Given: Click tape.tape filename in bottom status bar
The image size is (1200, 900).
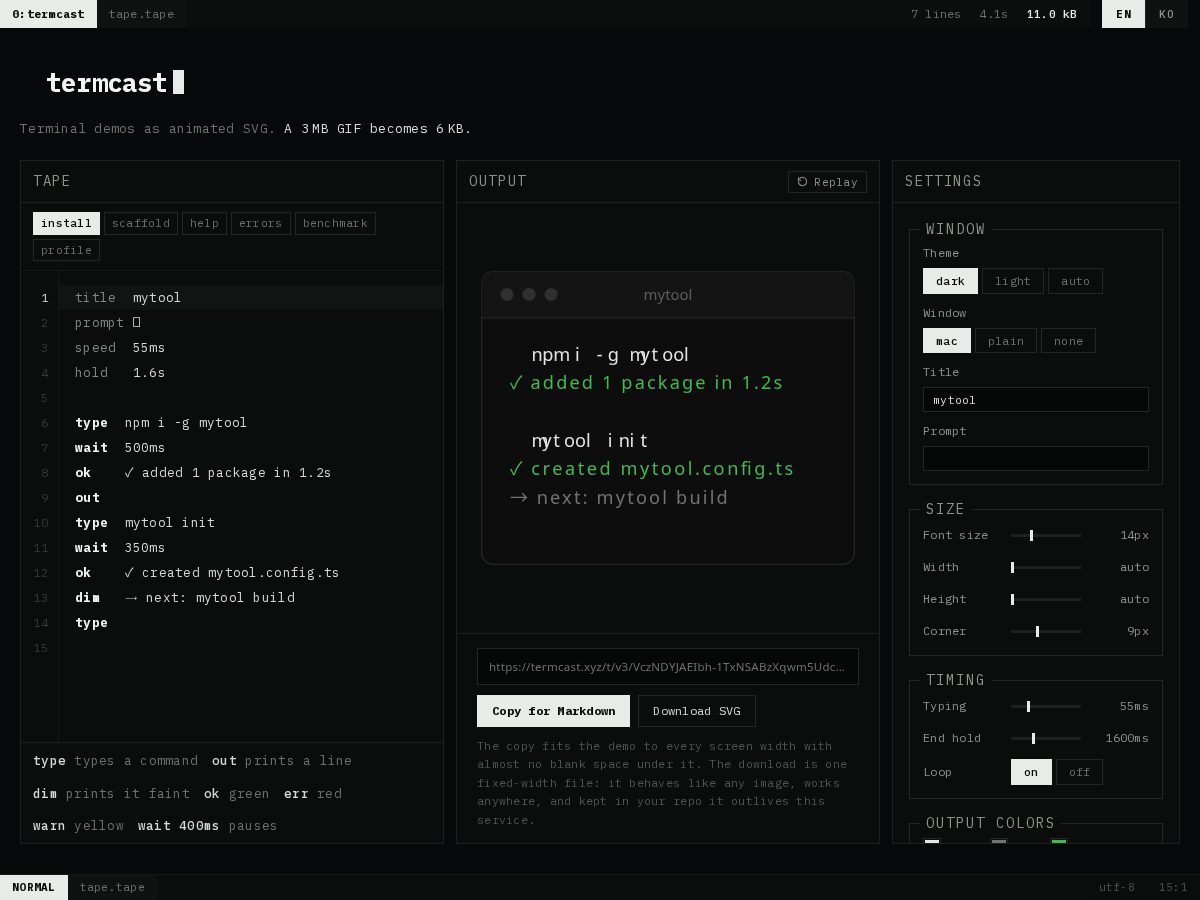Looking at the screenshot, I should click(112, 887).
